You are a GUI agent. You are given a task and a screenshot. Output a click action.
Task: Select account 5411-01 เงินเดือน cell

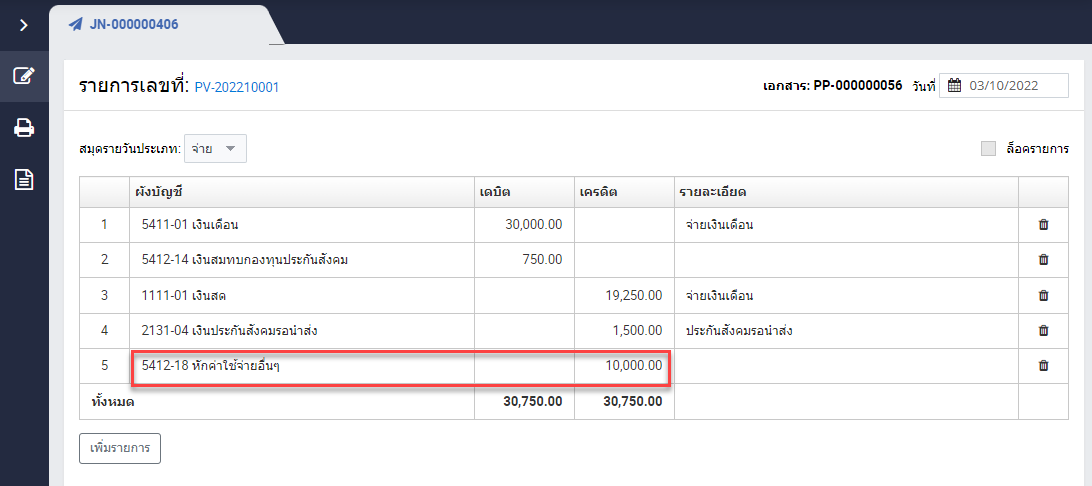coord(302,225)
